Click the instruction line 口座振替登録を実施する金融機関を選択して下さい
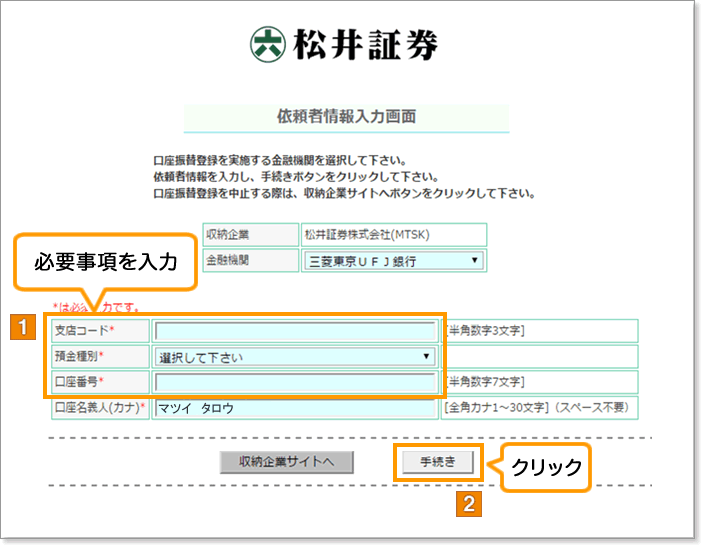Image resolution: width=703 pixels, height=547 pixels. [x=280, y=160]
